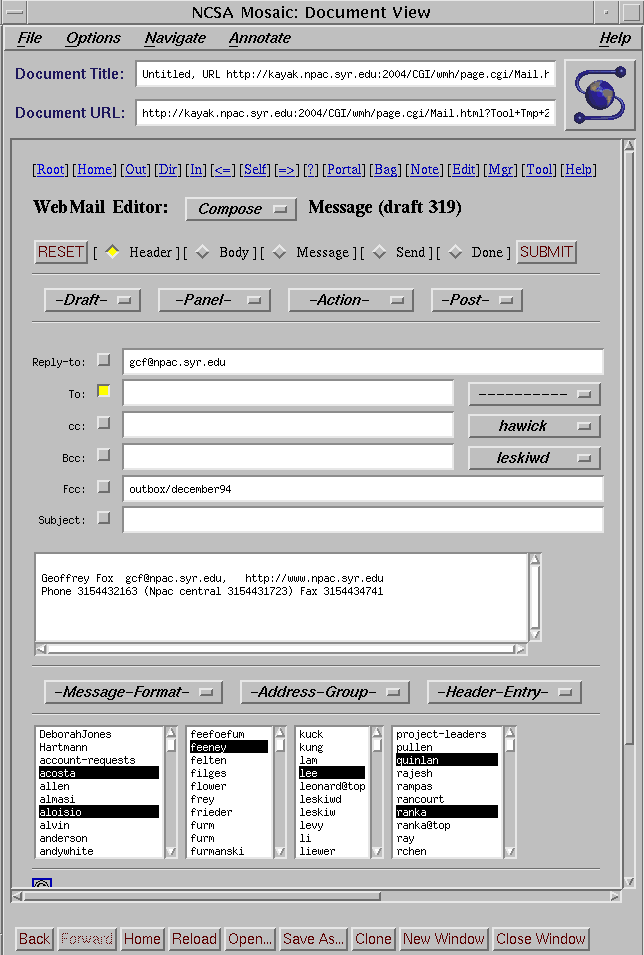Click the Save As... button
Viewport: 644px width, 955px height.
coord(313,939)
